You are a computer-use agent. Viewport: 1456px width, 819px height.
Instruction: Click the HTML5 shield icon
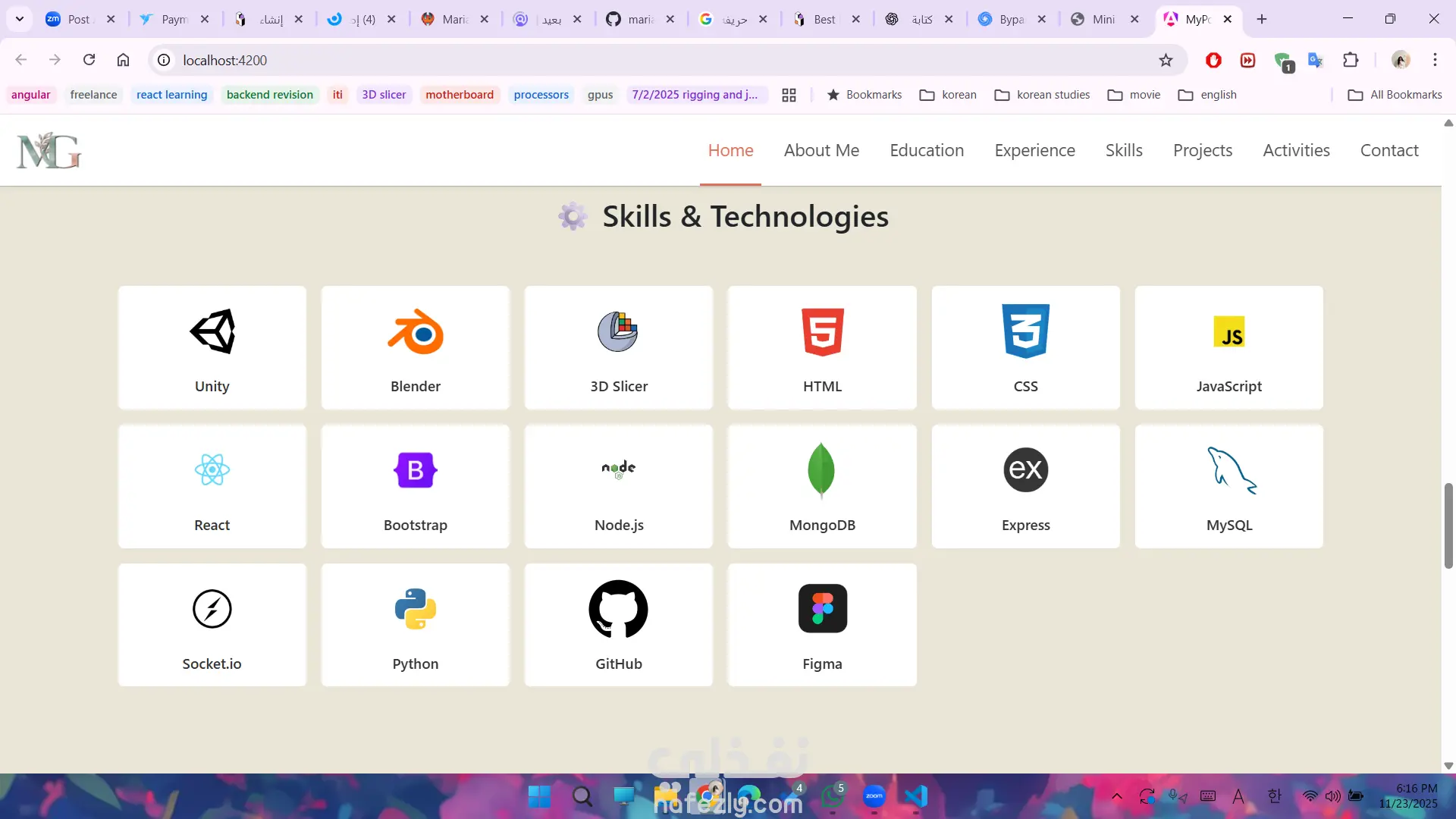click(823, 331)
